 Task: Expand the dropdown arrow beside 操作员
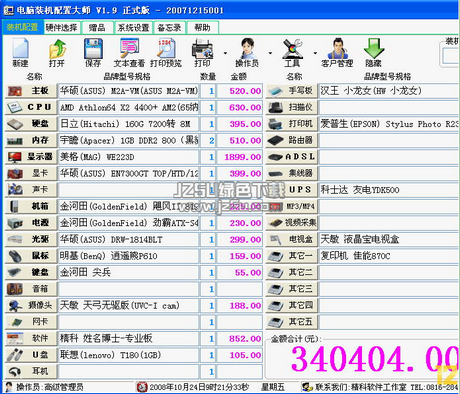tap(270, 53)
